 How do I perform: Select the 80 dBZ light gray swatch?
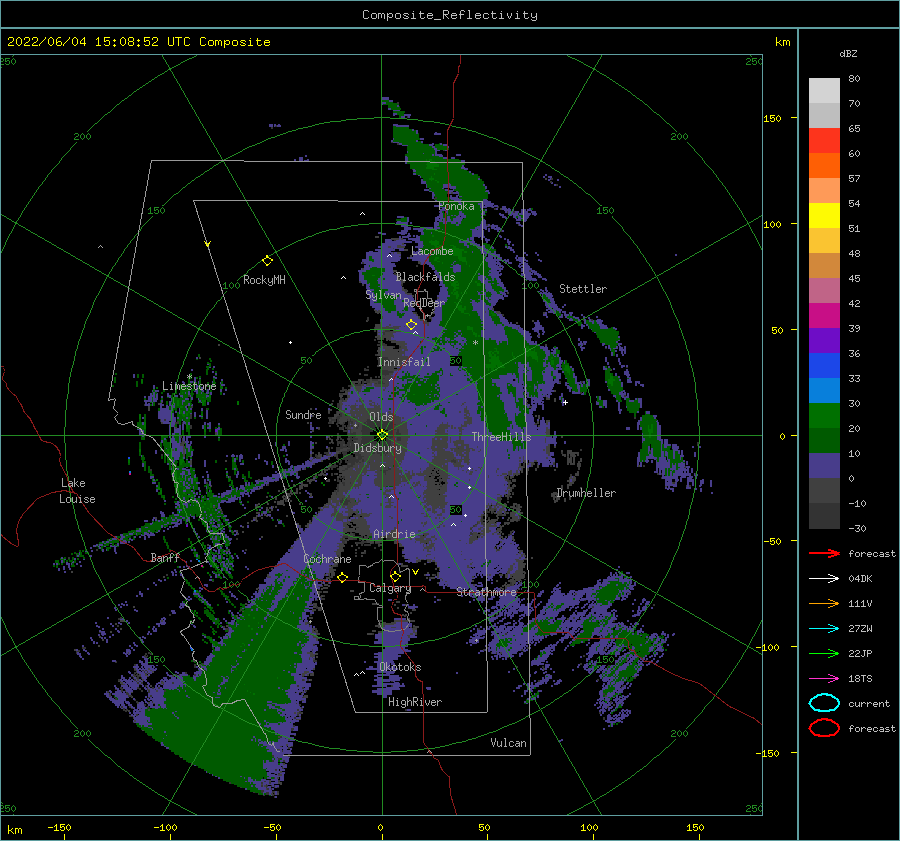pos(824,90)
